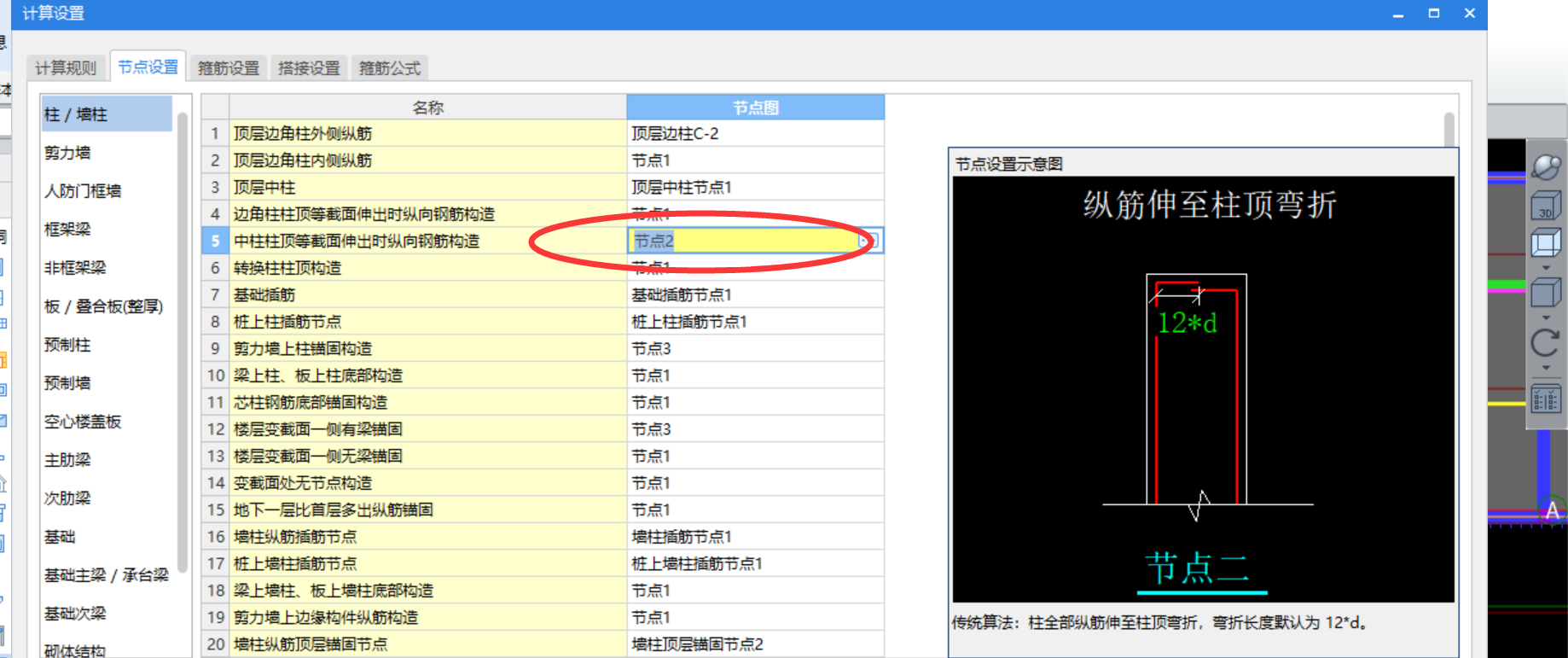Select 次肋梁 category
Viewport: 1568px width, 658px height.
pyautogui.click(x=107, y=498)
